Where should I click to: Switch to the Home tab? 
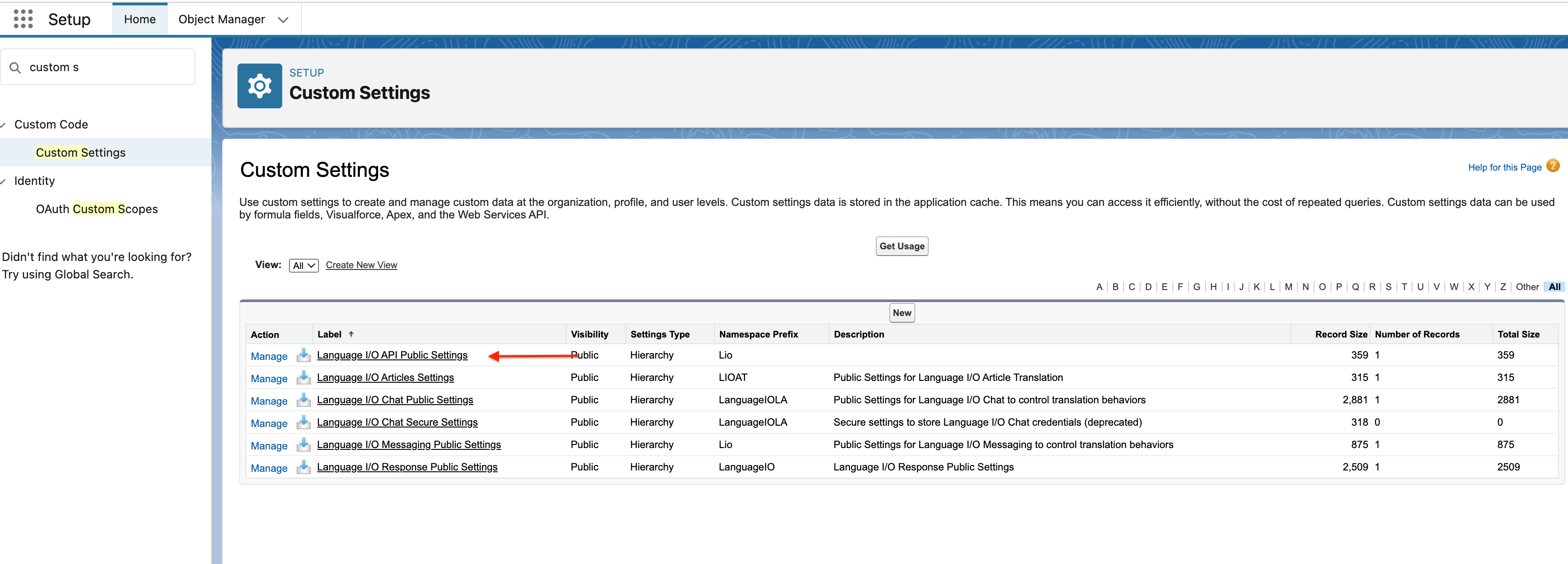point(140,19)
